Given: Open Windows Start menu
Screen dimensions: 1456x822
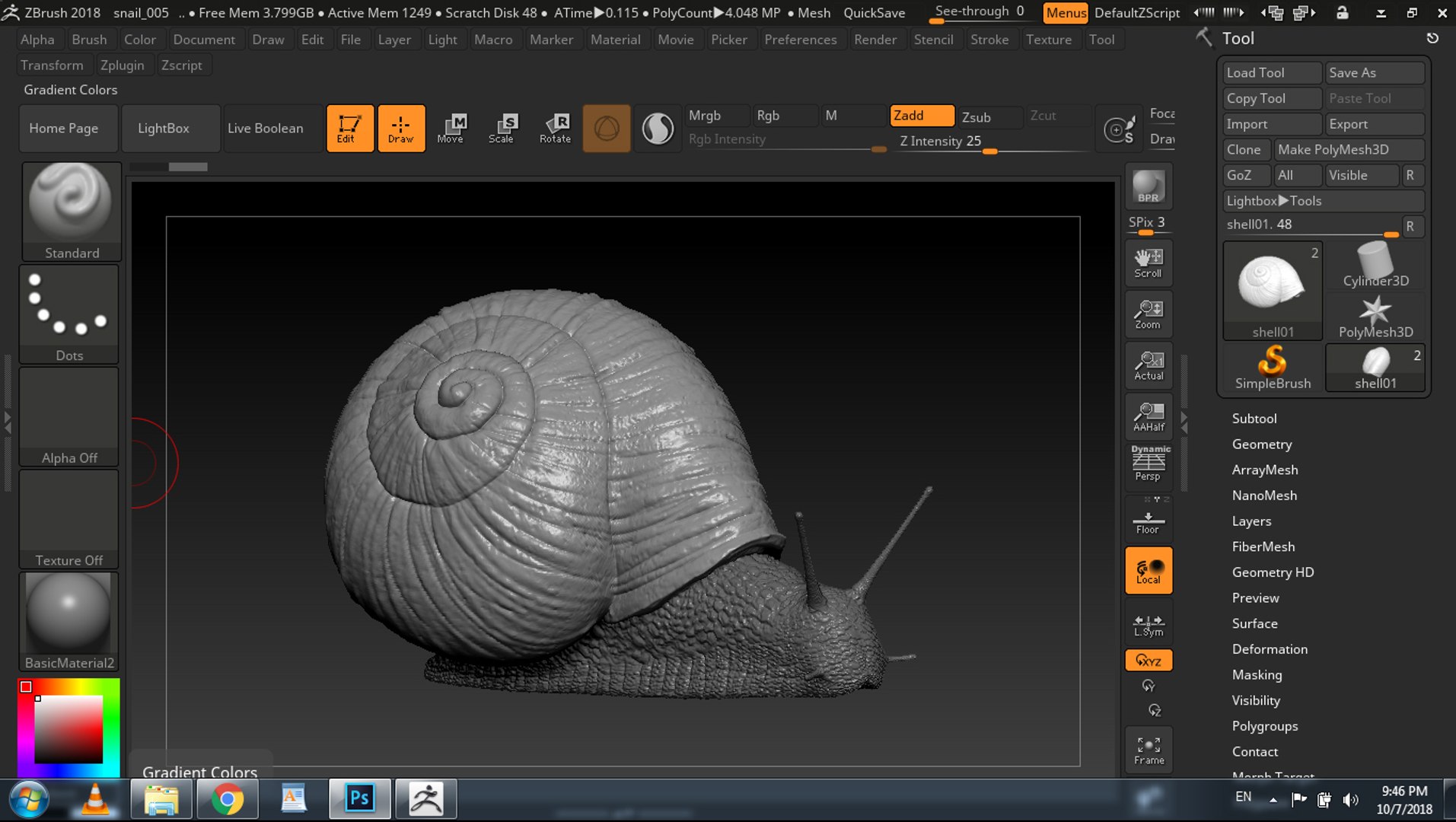Looking at the screenshot, I should (29, 799).
